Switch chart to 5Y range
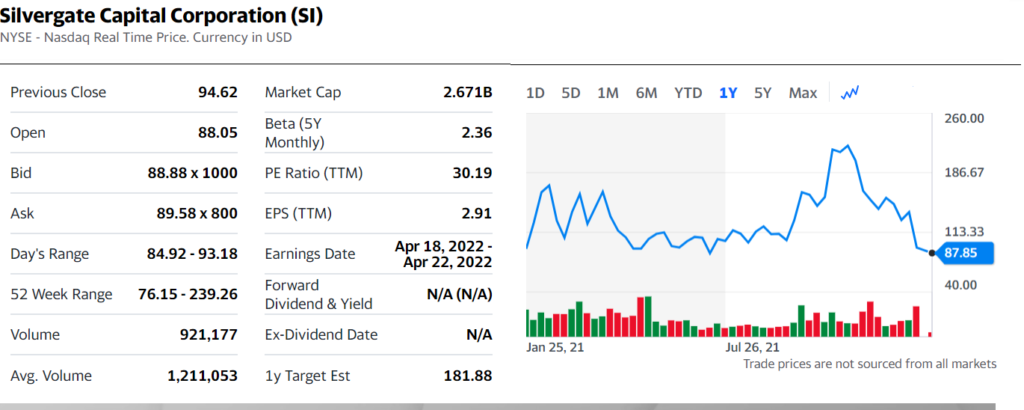Viewport: 1024px width, 410px height. (763, 93)
